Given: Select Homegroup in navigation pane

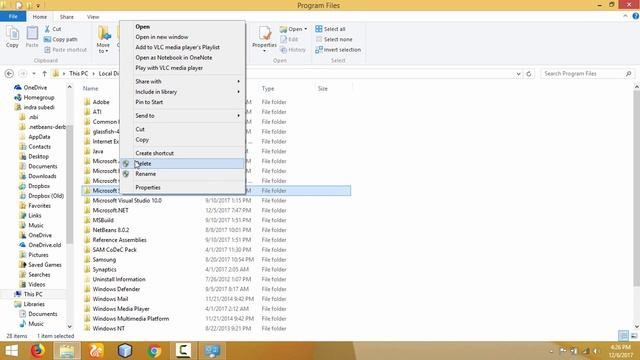Looking at the screenshot, I should click(x=39, y=97).
